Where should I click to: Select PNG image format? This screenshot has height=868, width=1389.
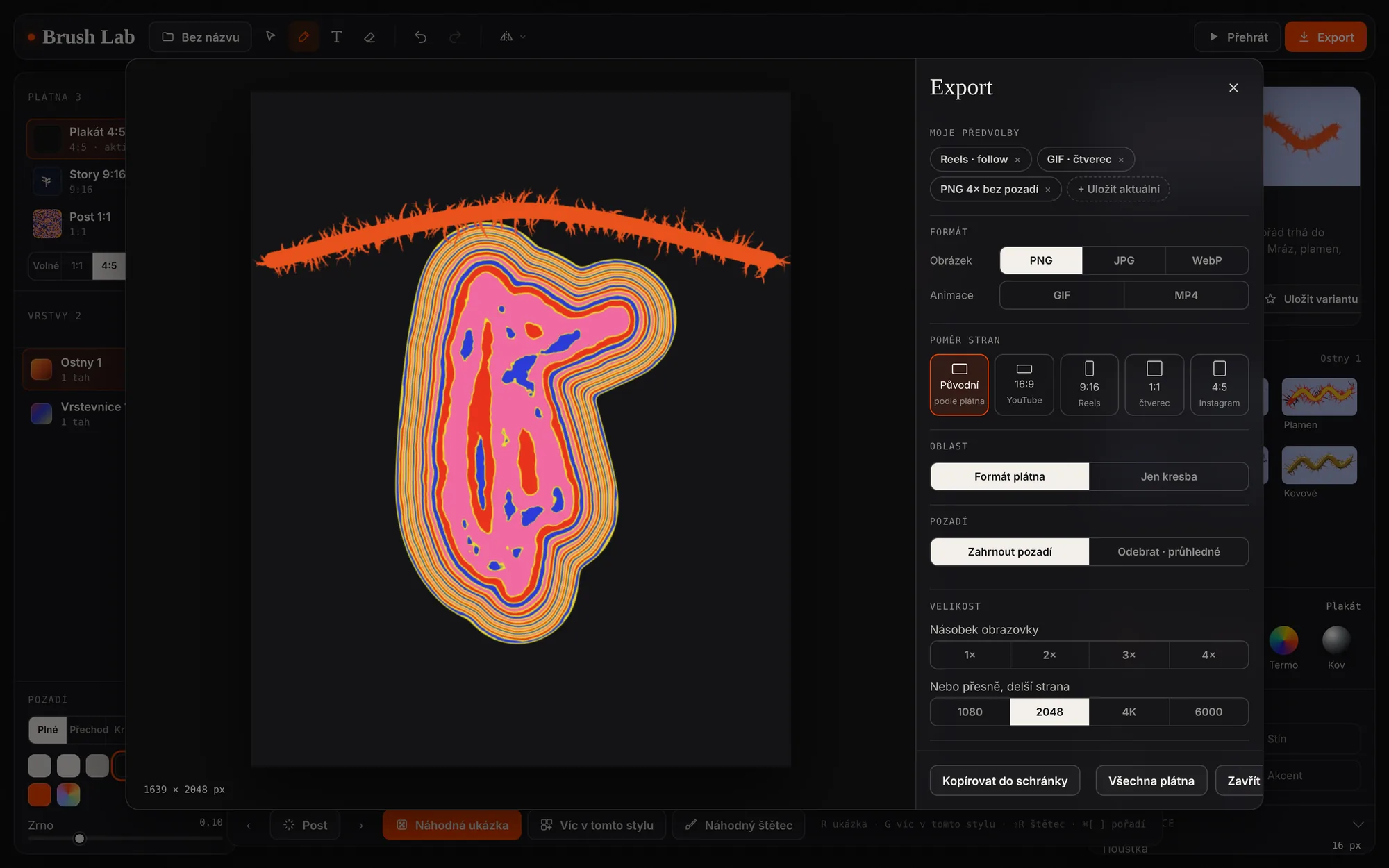[1040, 260]
